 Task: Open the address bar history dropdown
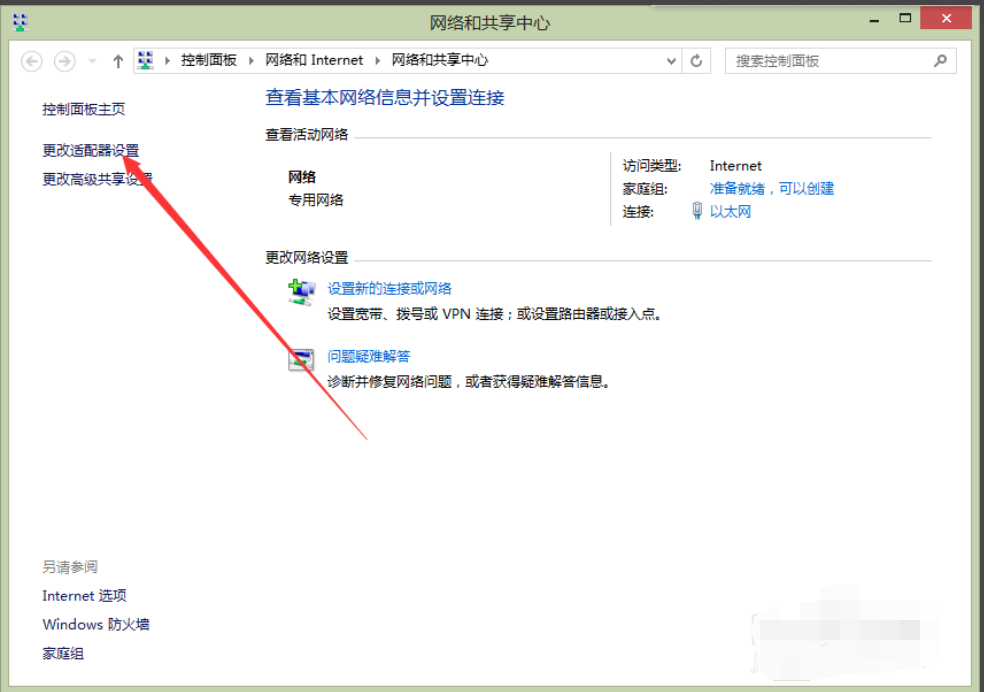(x=671, y=60)
